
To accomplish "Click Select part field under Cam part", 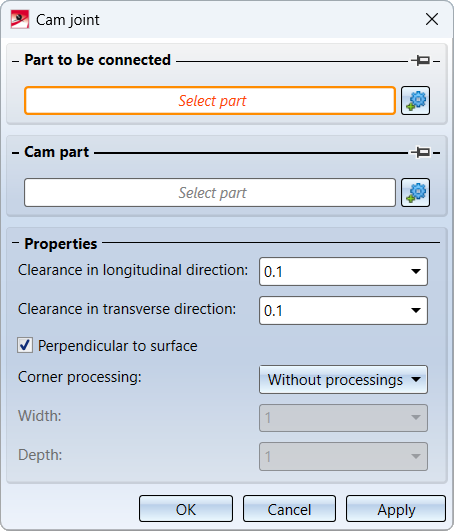I will pyautogui.click(x=210, y=192).
